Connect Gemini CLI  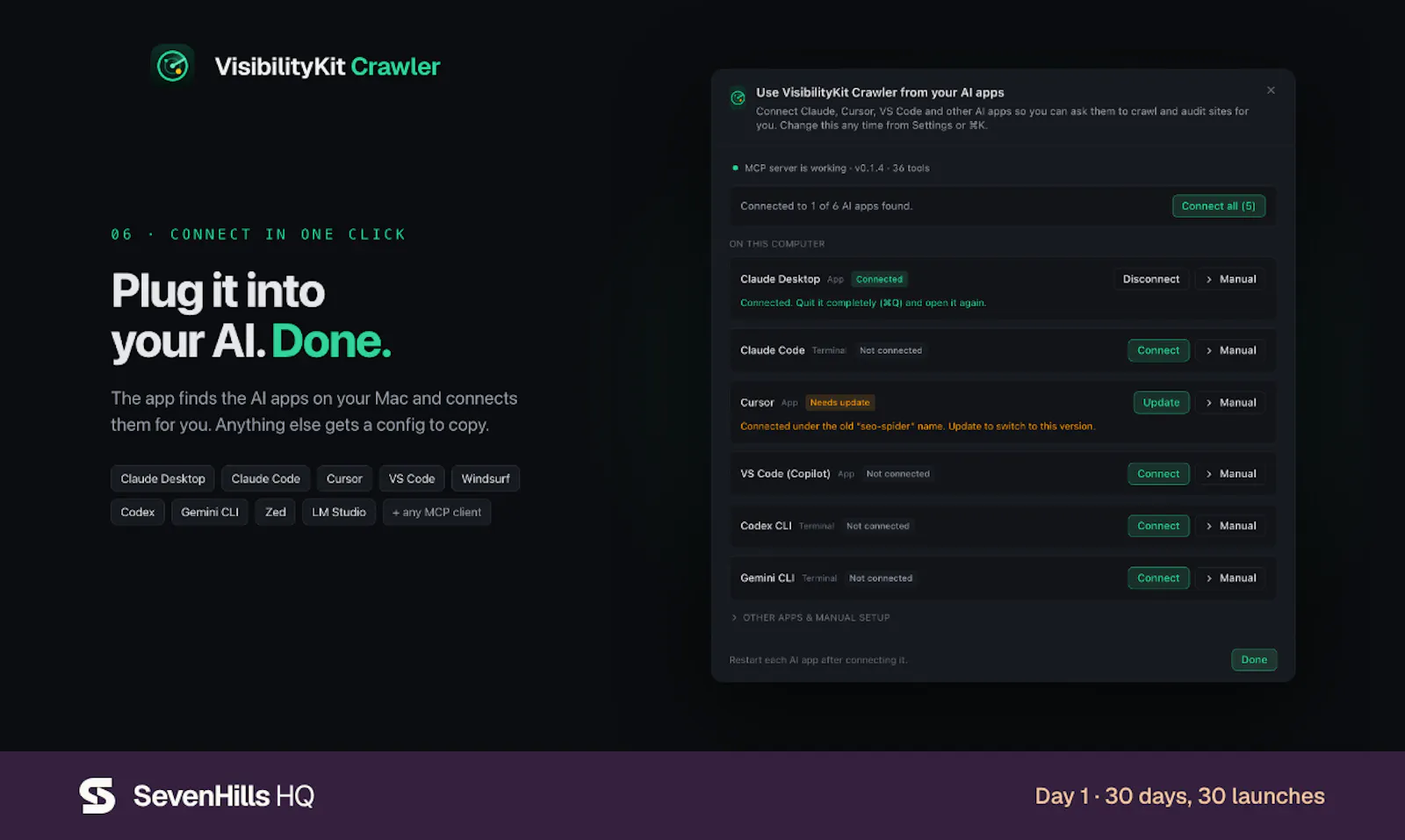coord(1158,578)
